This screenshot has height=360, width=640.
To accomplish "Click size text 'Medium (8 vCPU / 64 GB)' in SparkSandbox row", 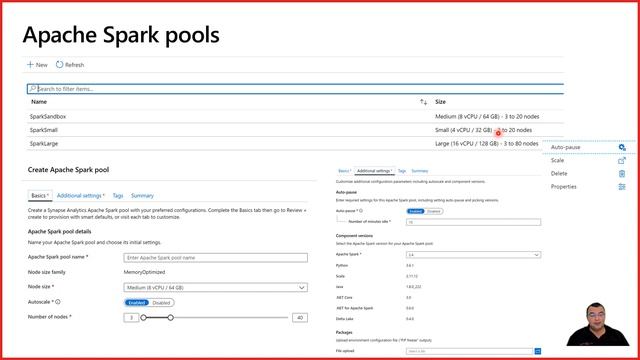I will click(x=467, y=117).
